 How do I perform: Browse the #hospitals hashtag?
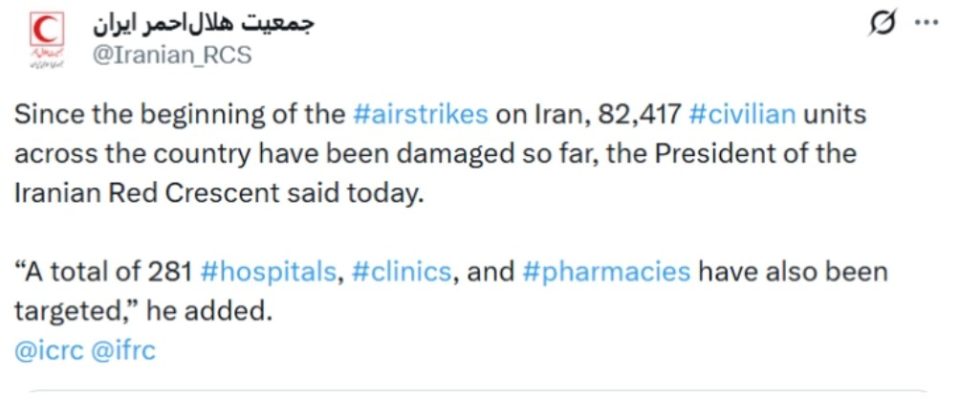point(268,272)
